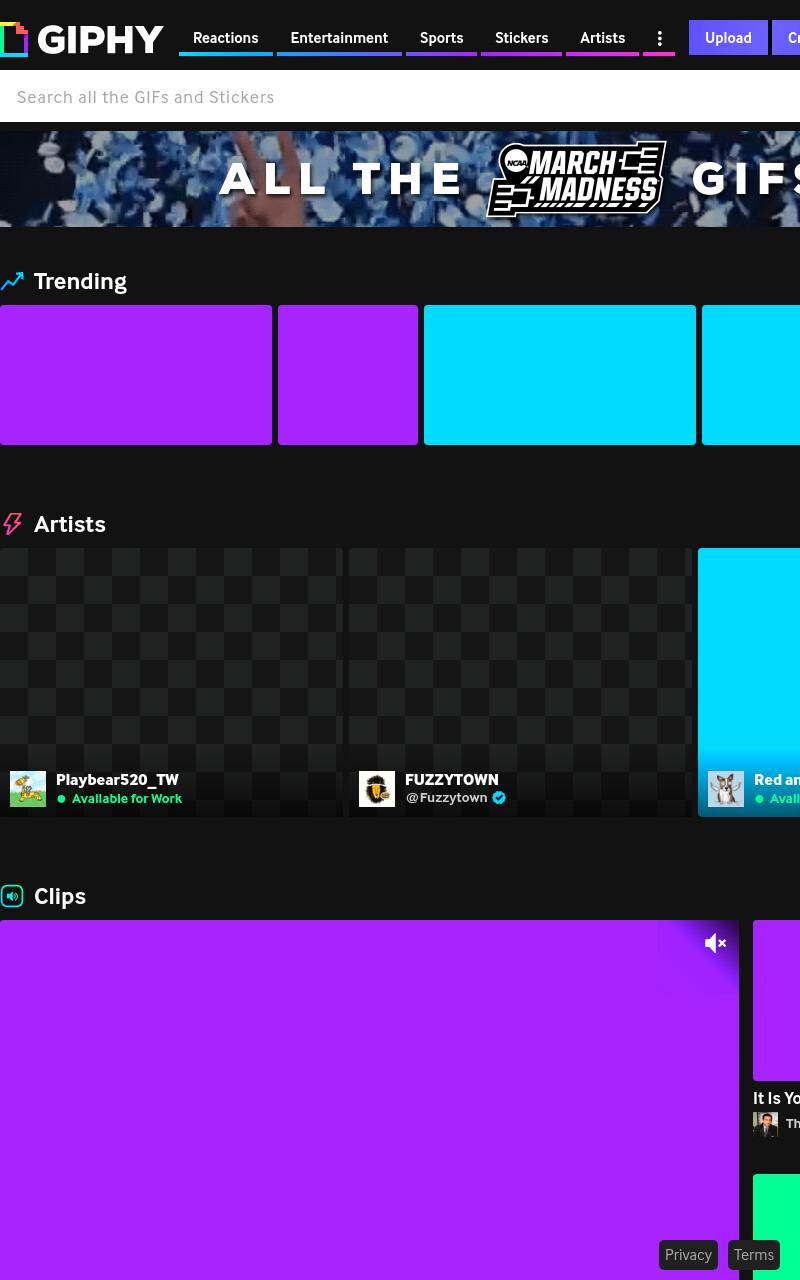
Task: Click the FUZZYTOWN avatar icon
Action: (377, 789)
